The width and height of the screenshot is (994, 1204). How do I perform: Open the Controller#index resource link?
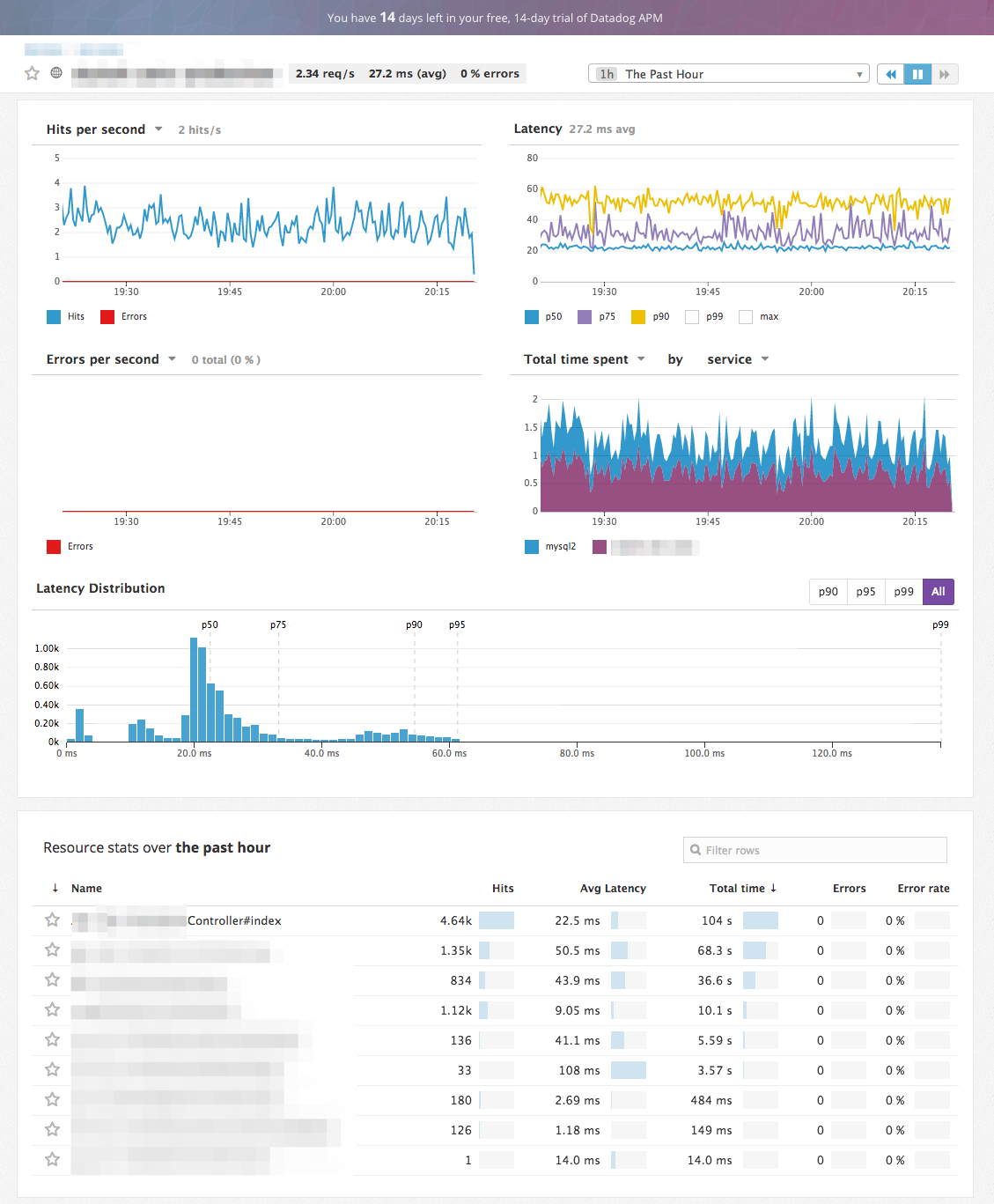[233, 920]
